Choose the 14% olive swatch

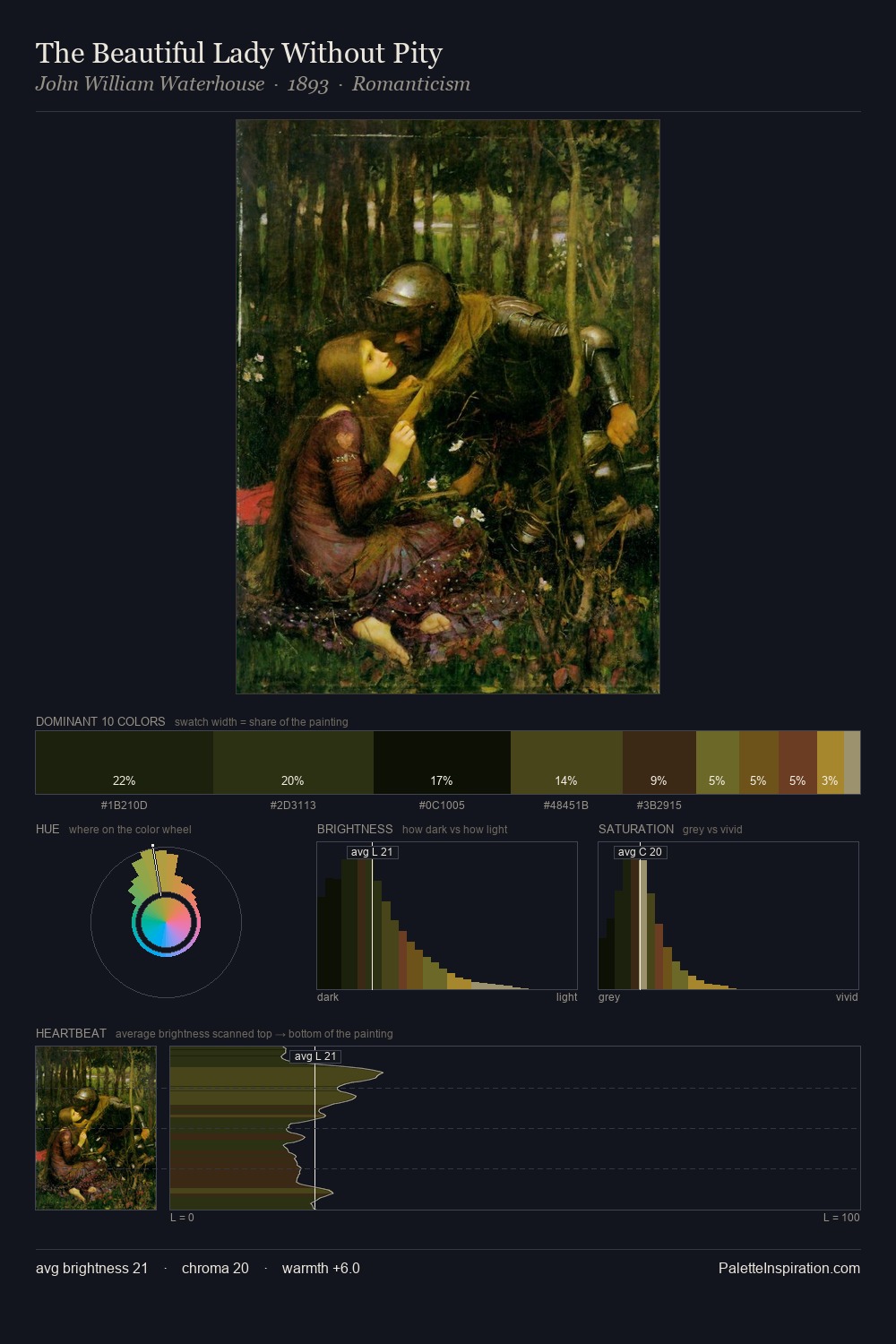566,762
